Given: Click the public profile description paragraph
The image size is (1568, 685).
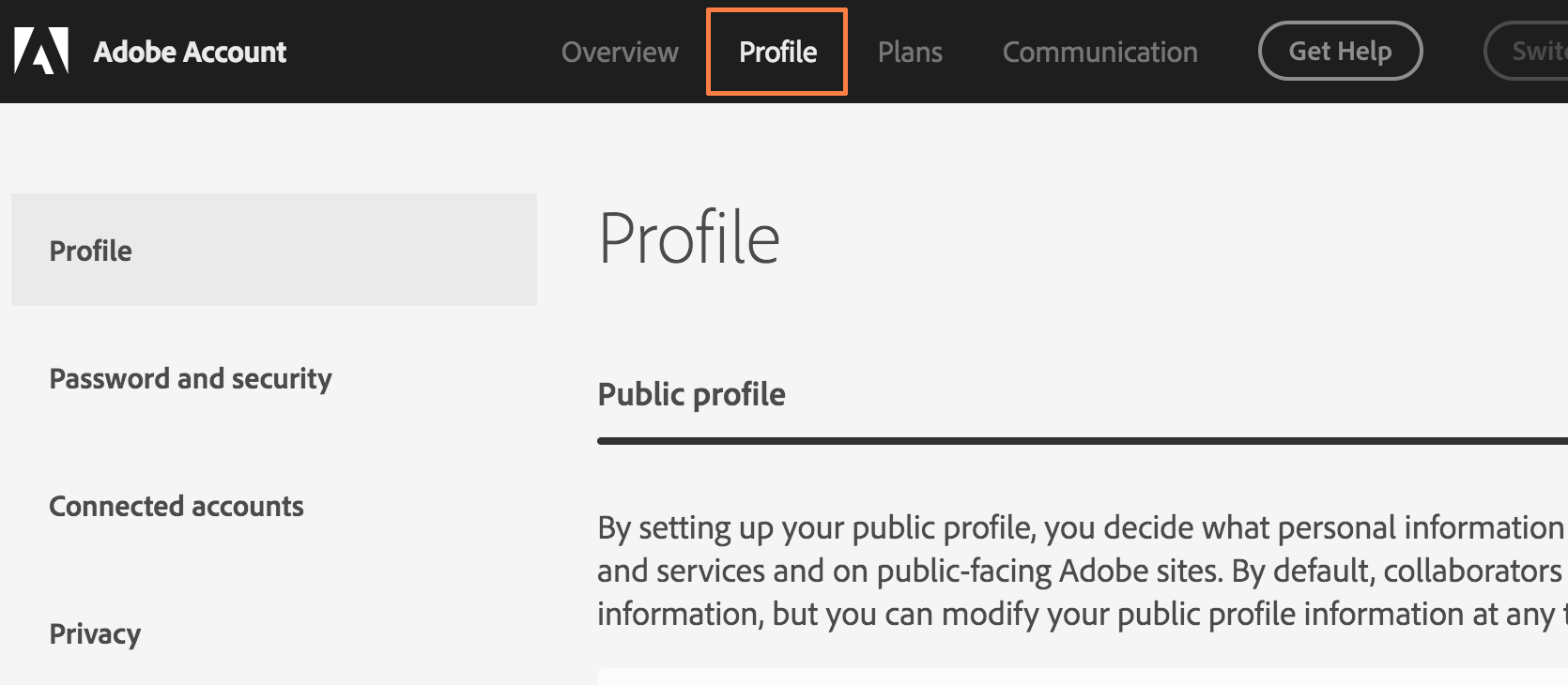Looking at the screenshot, I should coord(1083,571).
